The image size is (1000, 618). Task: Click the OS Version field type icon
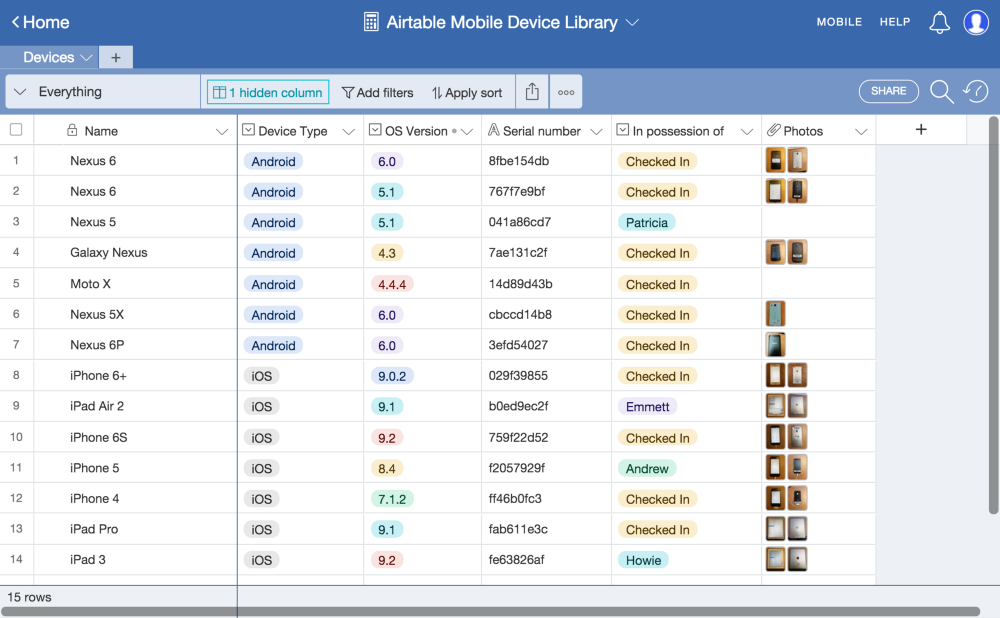pos(375,130)
